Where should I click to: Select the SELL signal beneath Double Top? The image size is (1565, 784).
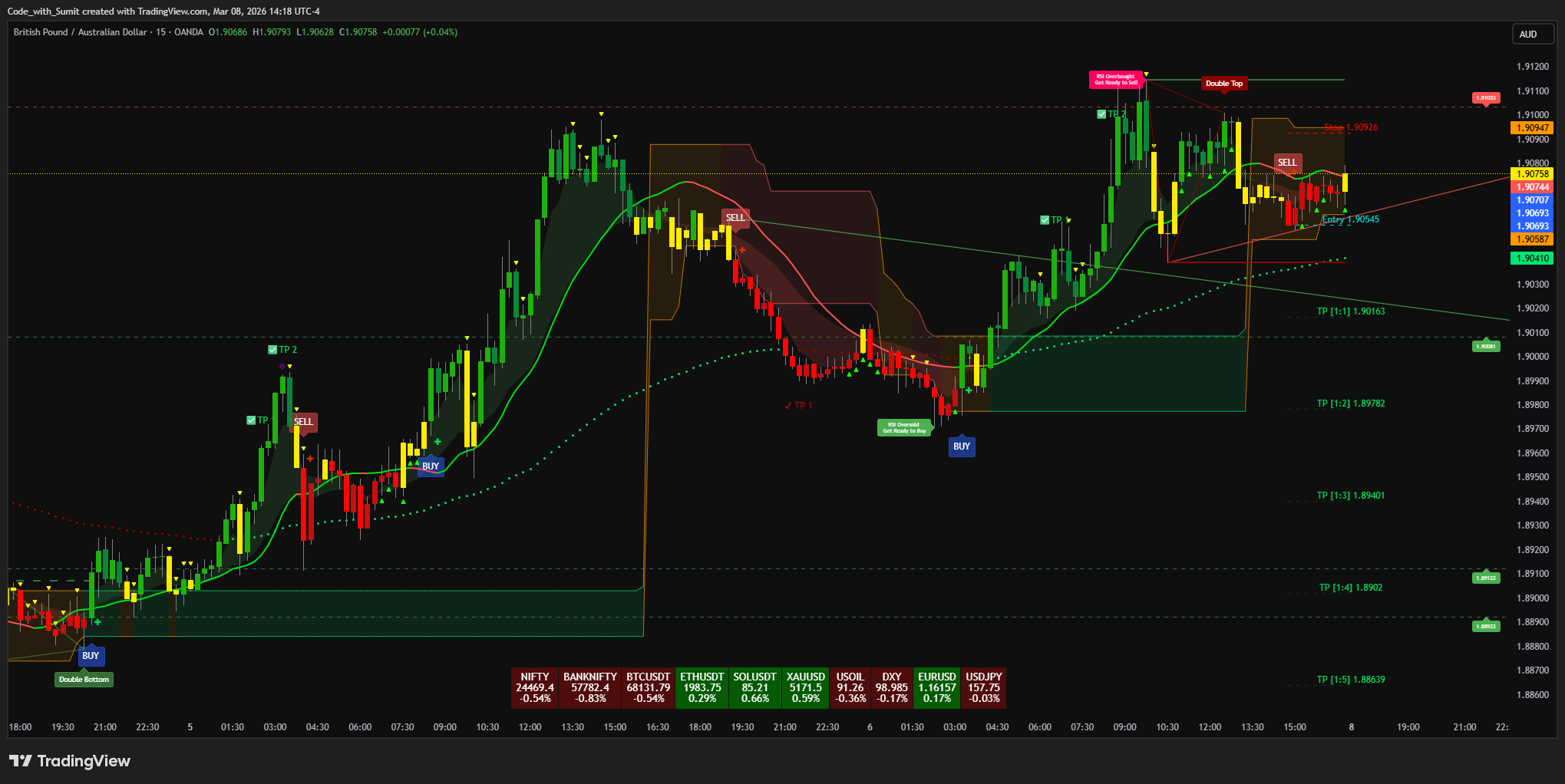pos(1287,163)
